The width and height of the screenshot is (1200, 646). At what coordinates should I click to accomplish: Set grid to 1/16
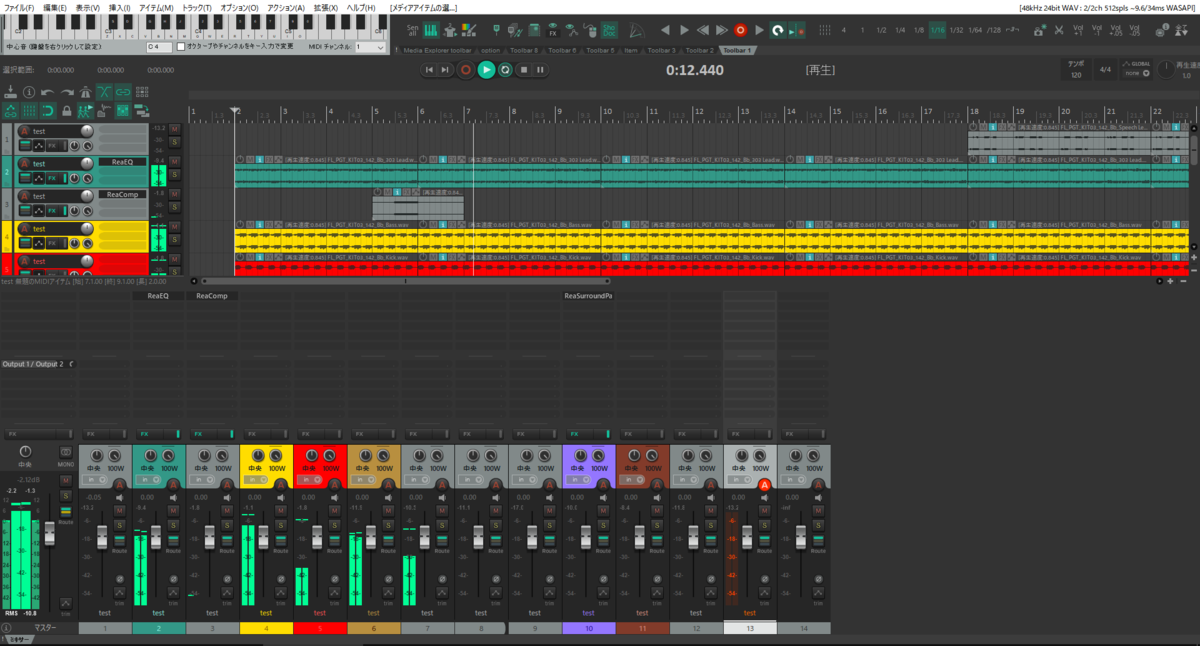(x=937, y=30)
